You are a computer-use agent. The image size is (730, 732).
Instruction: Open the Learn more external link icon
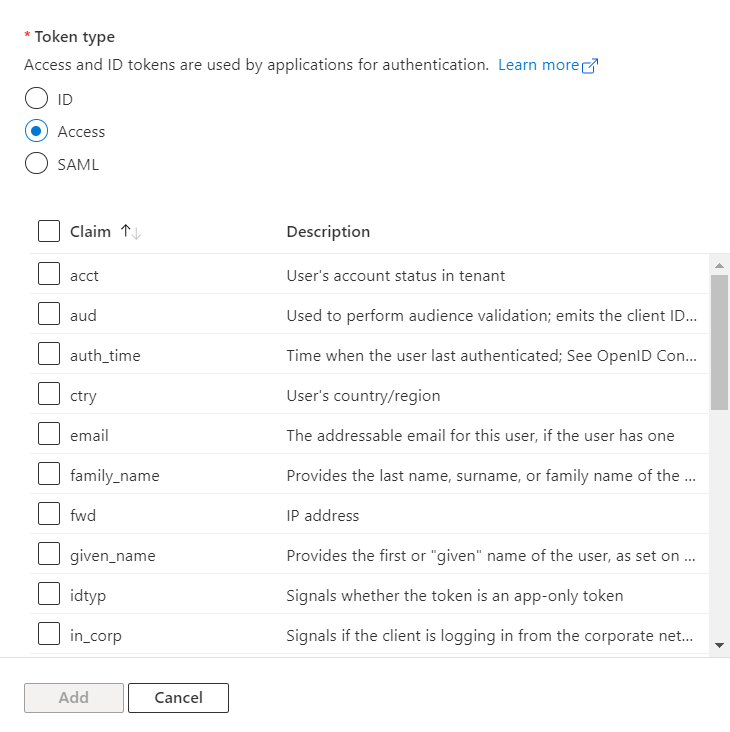(590, 66)
